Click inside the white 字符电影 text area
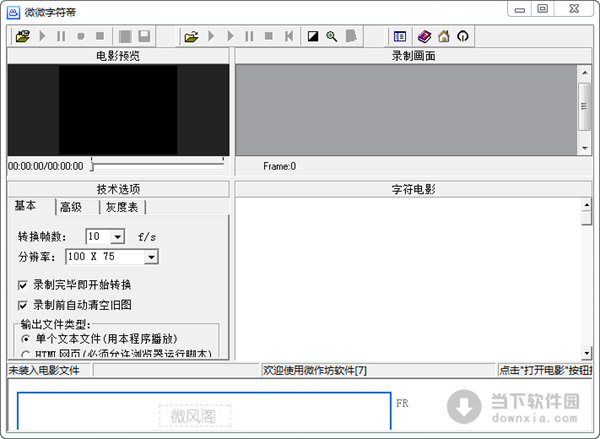Image resolution: width=600 pixels, height=439 pixels. click(408, 279)
